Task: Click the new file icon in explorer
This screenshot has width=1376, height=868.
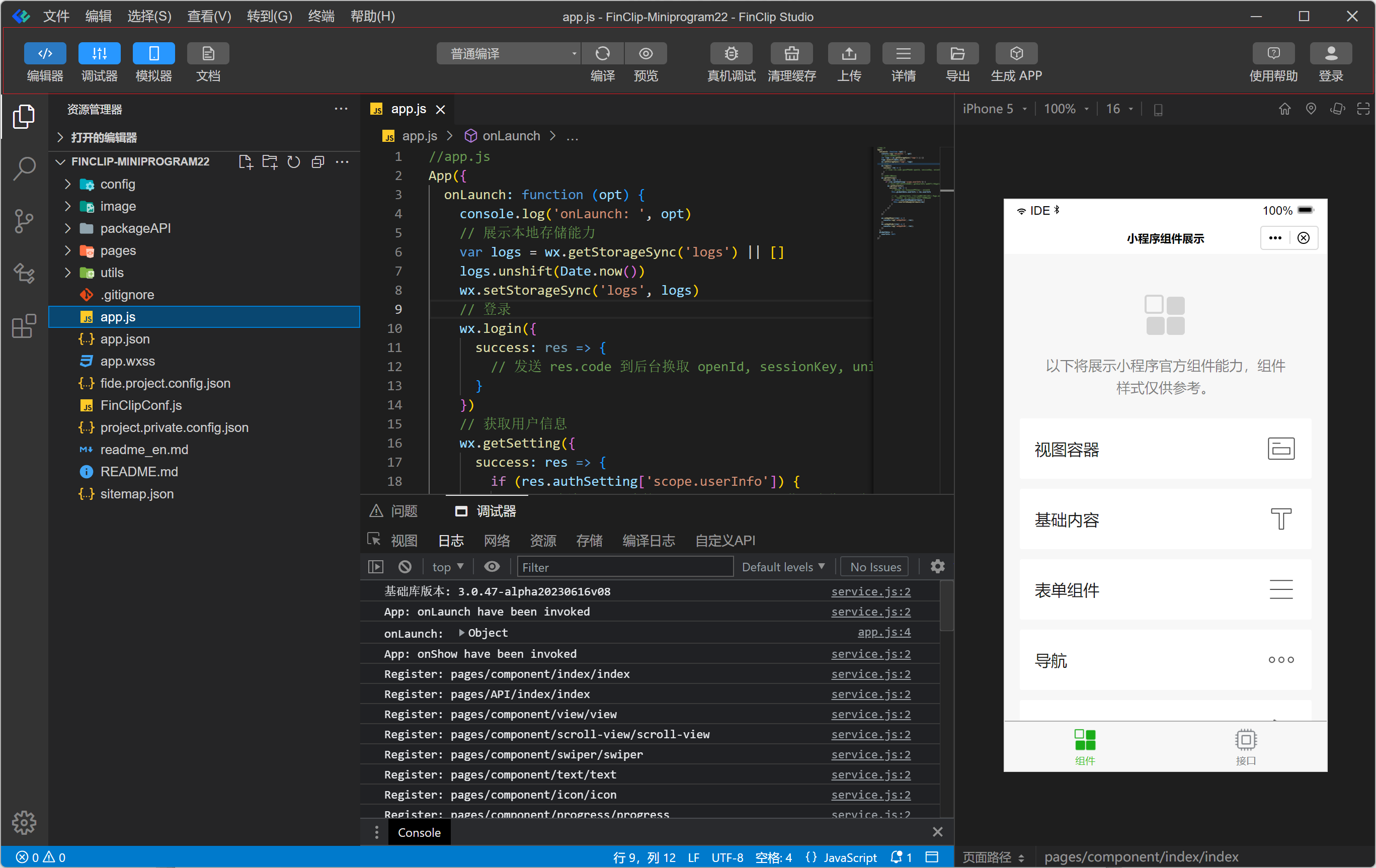Action: 245,162
